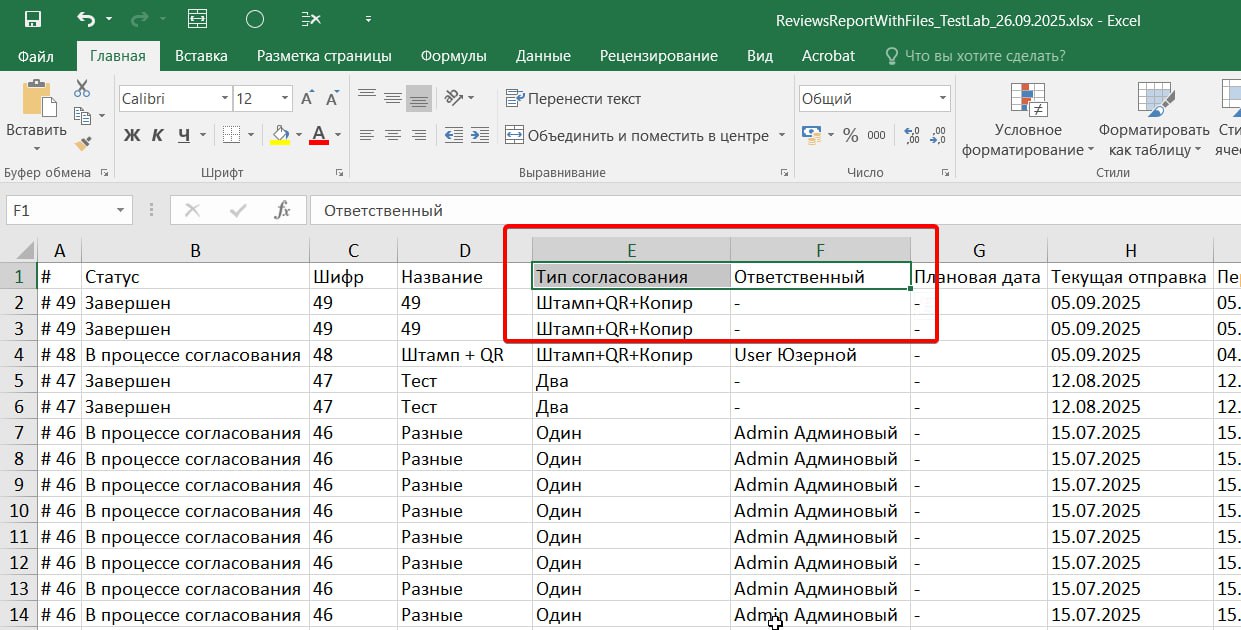The height and width of the screenshot is (630, 1241).
Task: Open Форматировать как таблицу menu
Action: click(1154, 119)
